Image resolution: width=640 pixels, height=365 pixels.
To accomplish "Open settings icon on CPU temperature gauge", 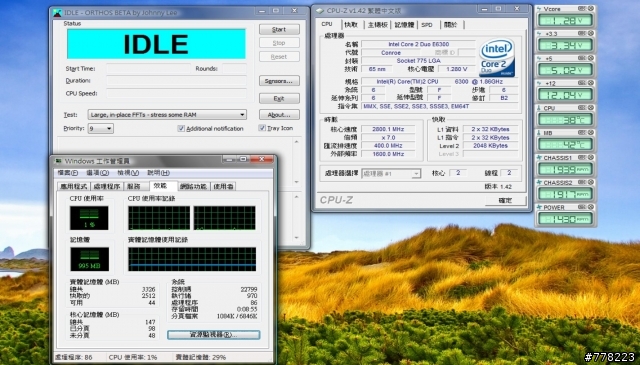I will pos(582,108).
